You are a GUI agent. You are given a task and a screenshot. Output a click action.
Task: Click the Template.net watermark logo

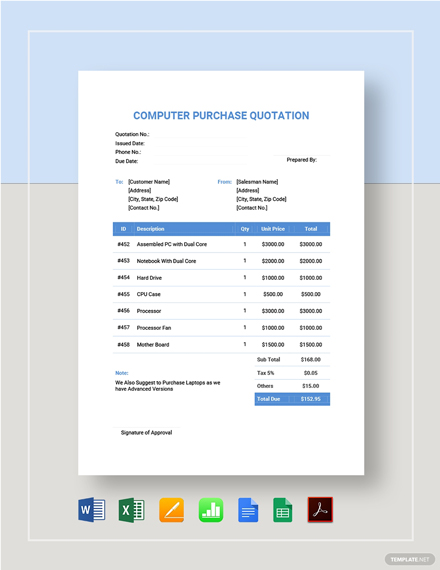(410, 559)
